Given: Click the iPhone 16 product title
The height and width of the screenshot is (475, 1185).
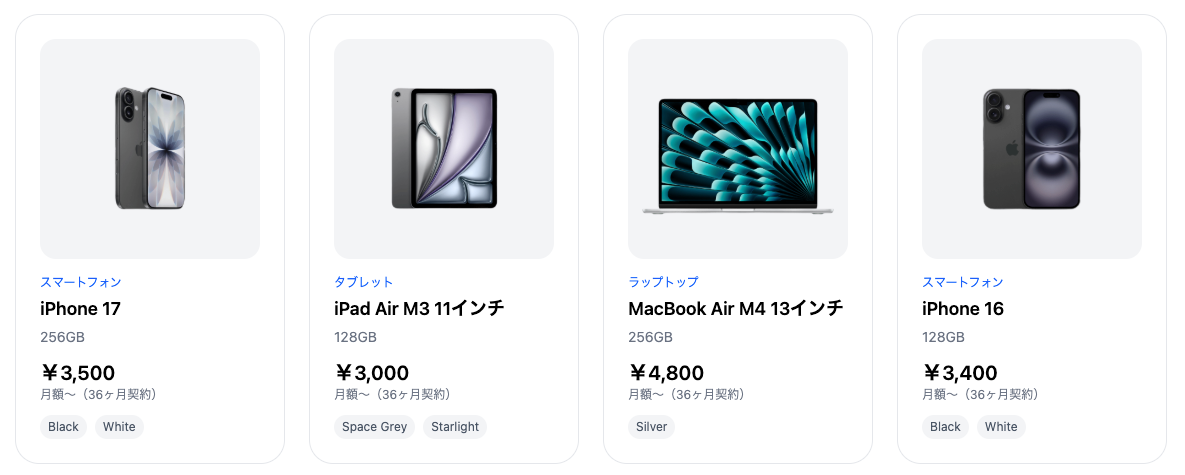Looking at the screenshot, I should [962, 309].
